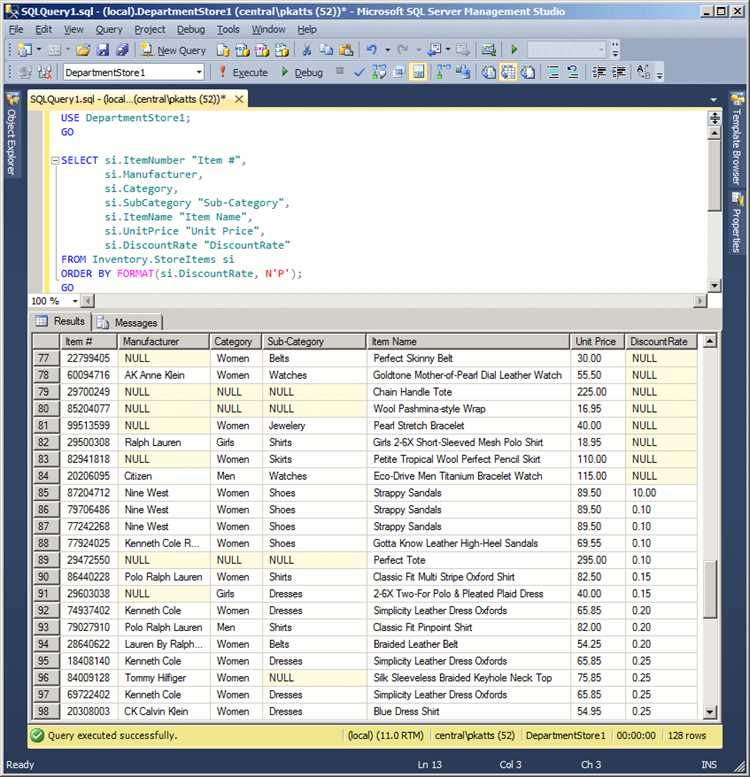Click the Change Connection icon
Screen dimensions: 750x777
click(45, 72)
